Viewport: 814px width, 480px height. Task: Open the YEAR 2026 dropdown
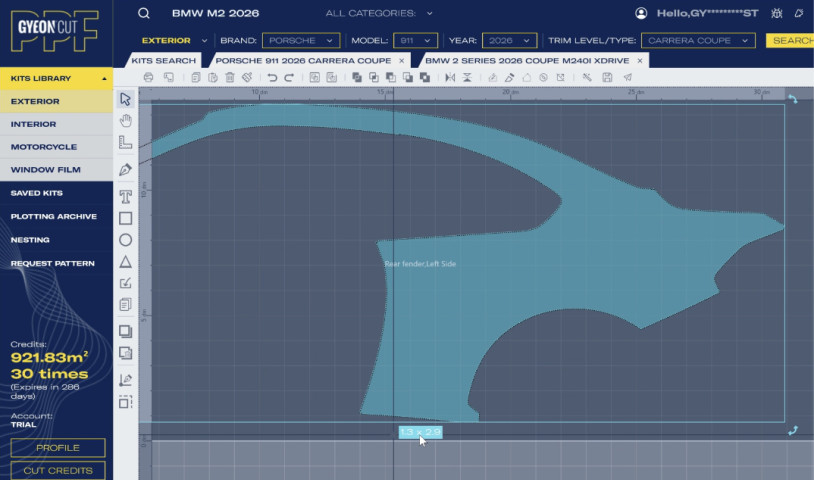[x=509, y=40]
